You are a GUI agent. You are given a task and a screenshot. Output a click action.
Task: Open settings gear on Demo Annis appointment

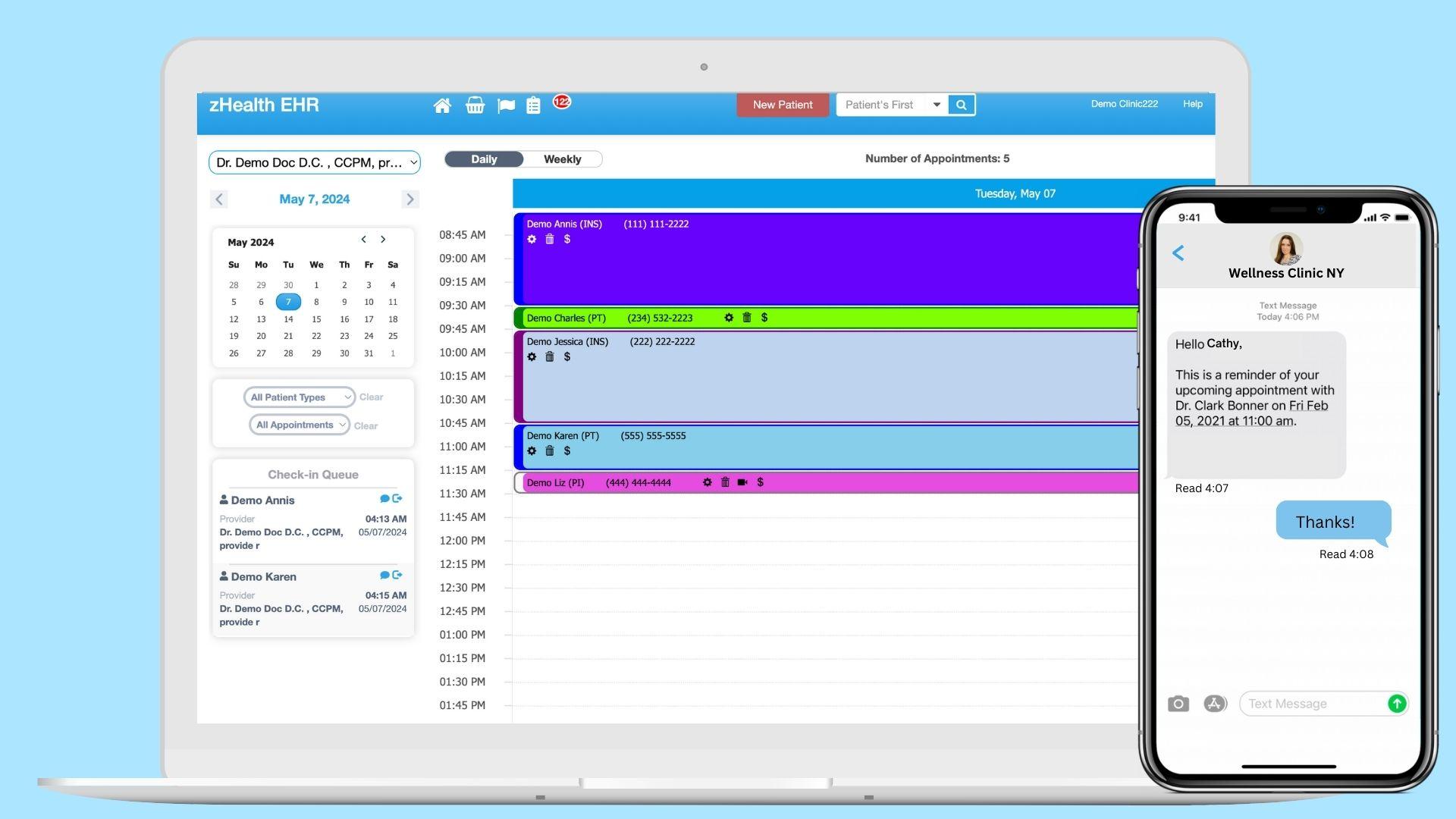(x=532, y=239)
